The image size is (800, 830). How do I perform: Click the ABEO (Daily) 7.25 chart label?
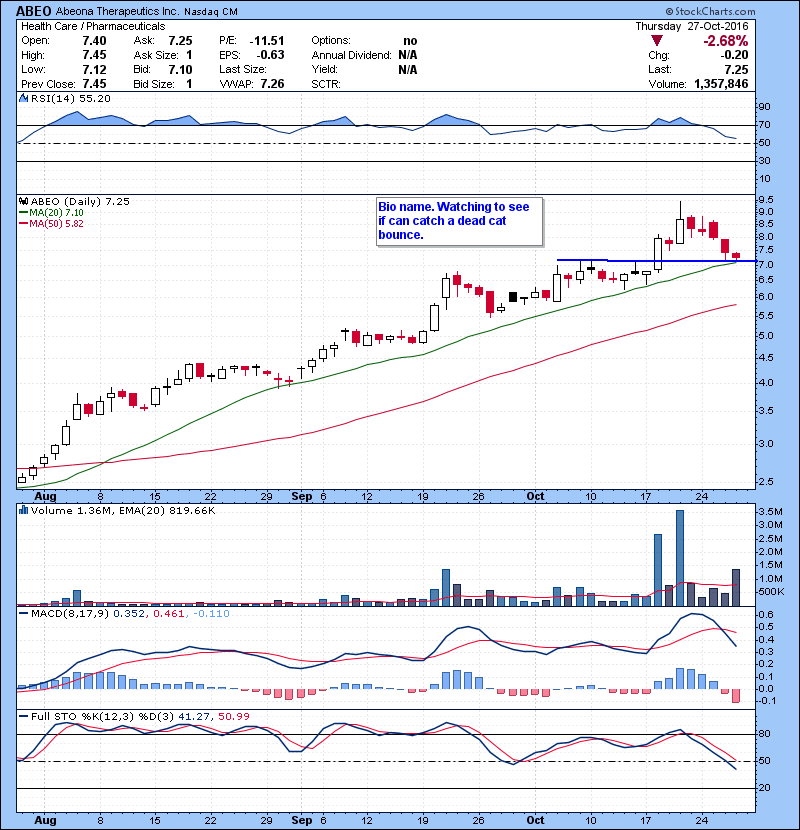coord(80,201)
